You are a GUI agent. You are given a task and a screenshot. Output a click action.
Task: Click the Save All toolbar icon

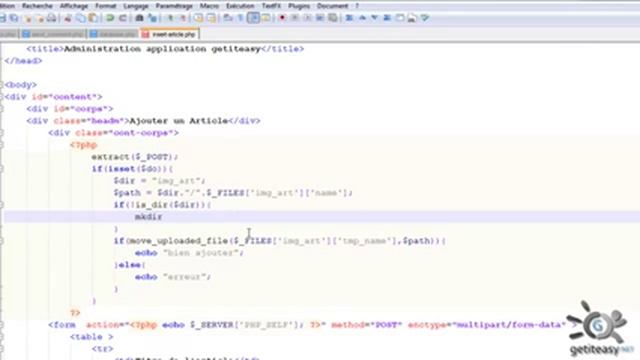14,18
